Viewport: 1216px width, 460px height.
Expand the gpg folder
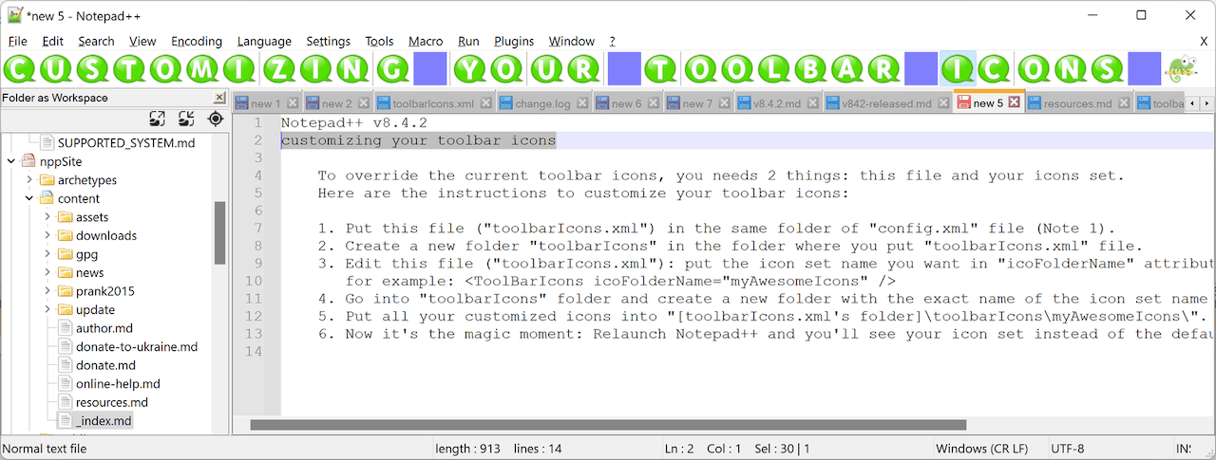click(x=48, y=254)
